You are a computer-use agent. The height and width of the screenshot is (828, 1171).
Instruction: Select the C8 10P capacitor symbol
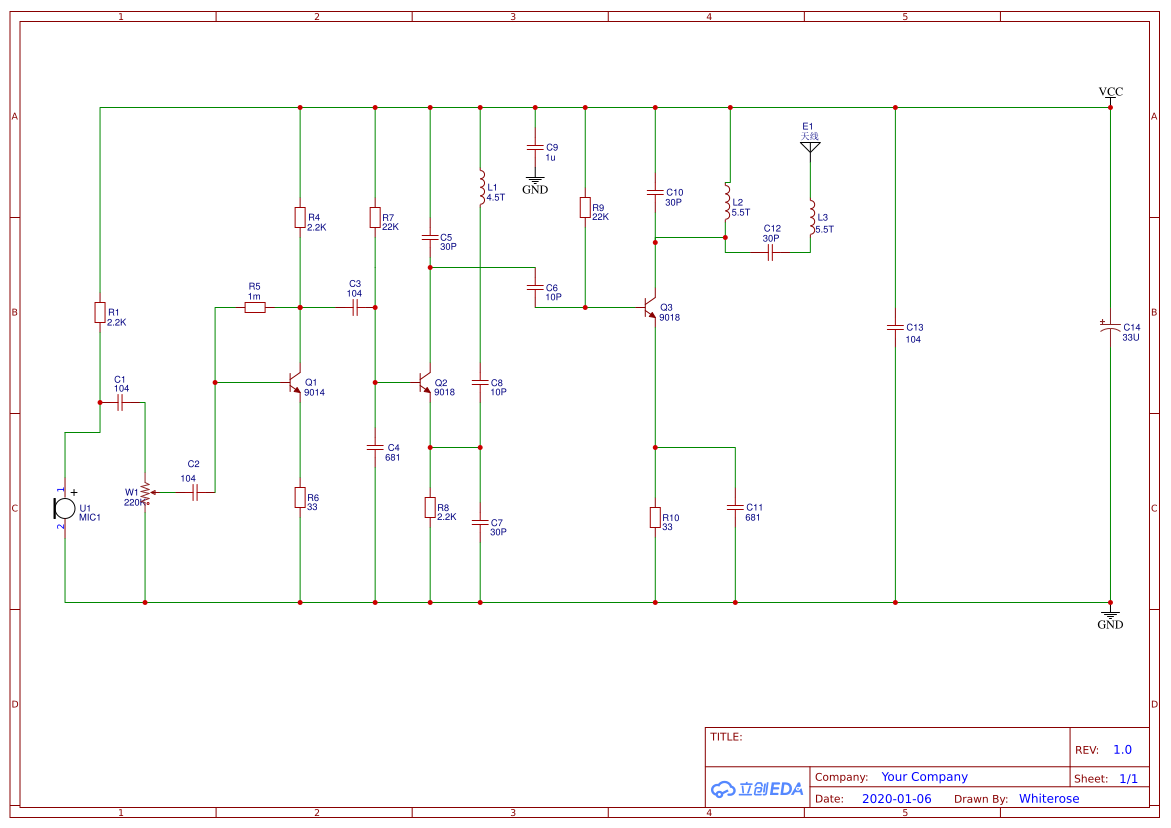coord(480,382)
